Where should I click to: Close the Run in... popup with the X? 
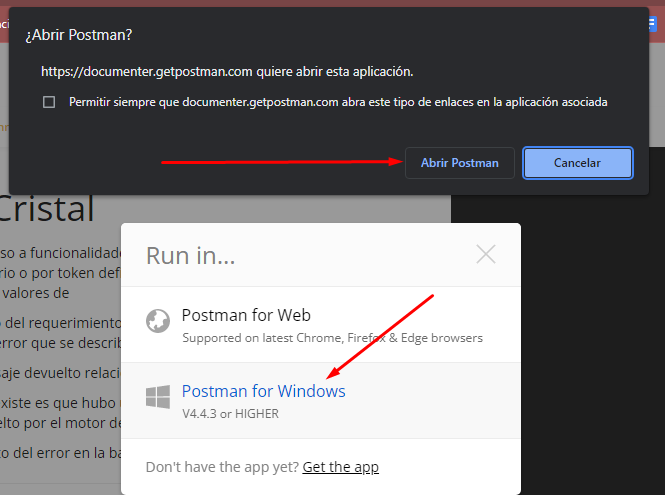point(486,254)
